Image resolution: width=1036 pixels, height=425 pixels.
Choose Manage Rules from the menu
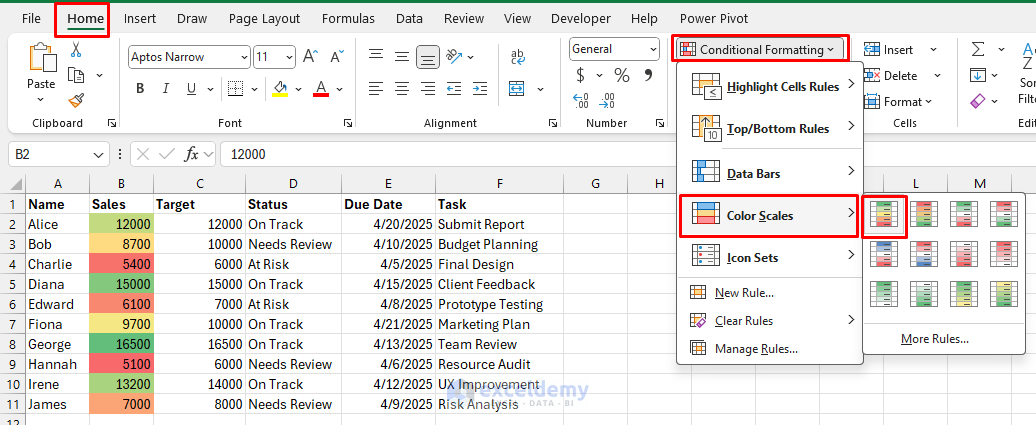pos(755,349)
